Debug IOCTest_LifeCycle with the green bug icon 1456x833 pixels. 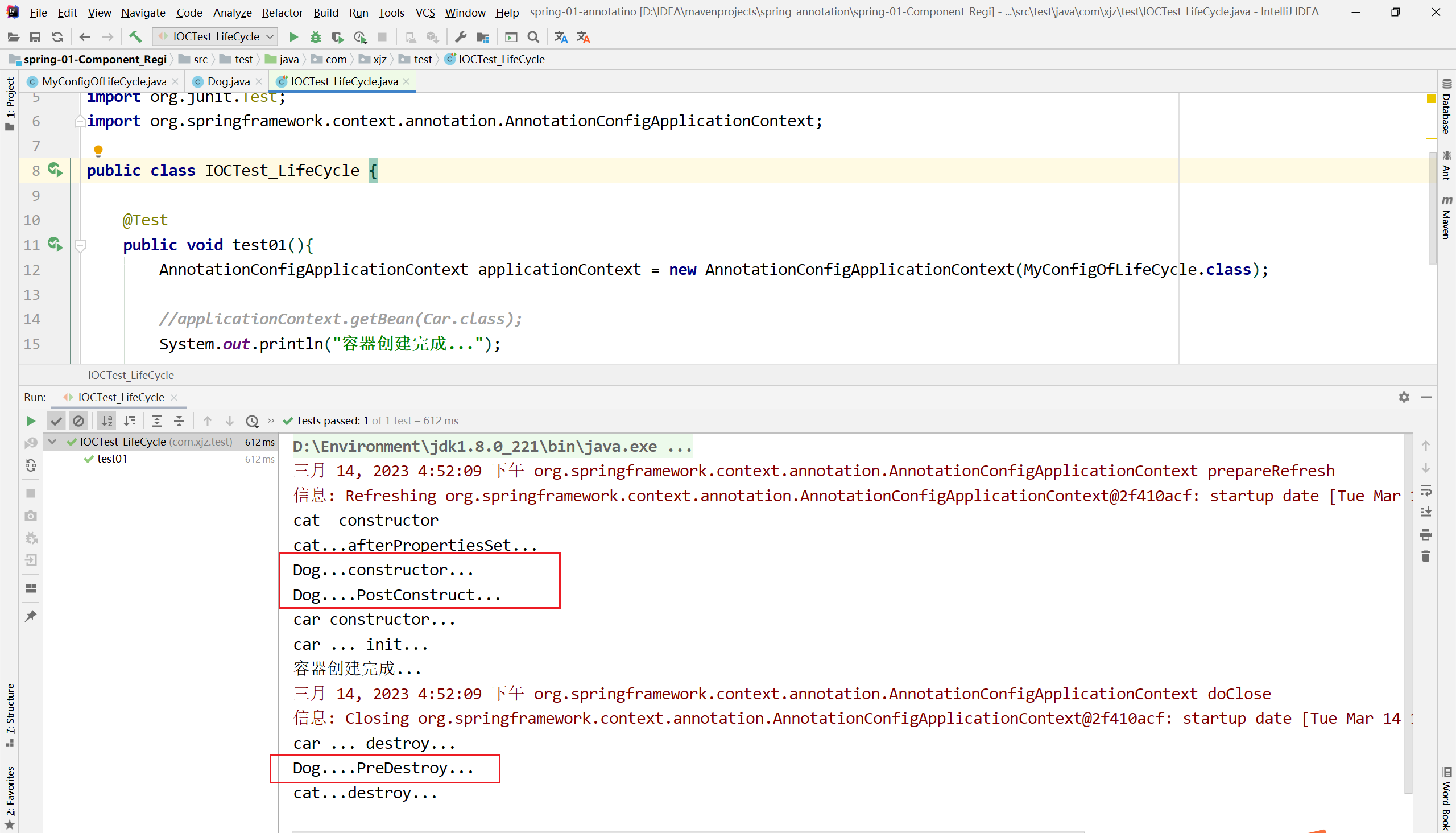(315, 37)
